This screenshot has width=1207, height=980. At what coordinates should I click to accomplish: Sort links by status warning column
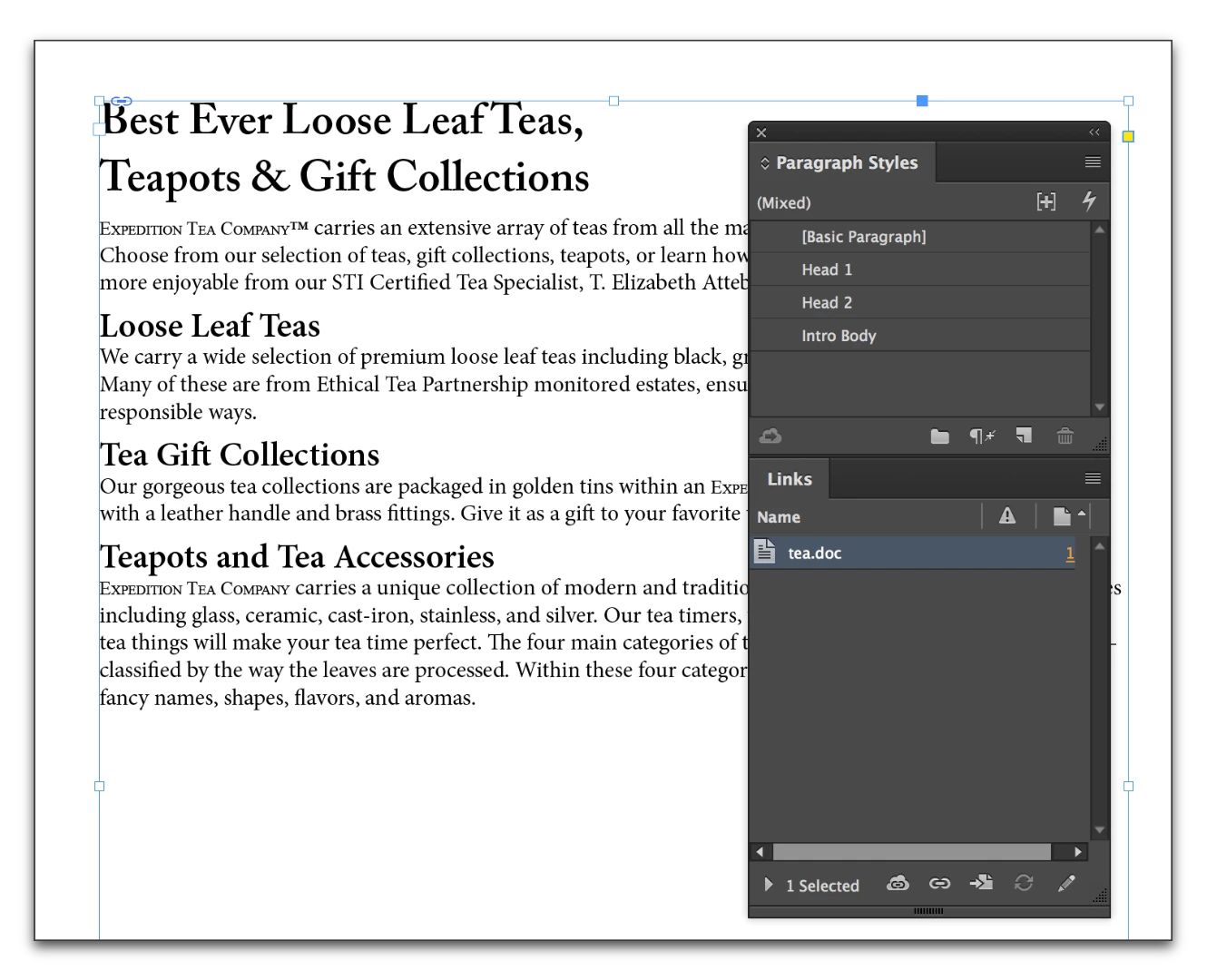pyautogui.click(x=1007, y=516)
